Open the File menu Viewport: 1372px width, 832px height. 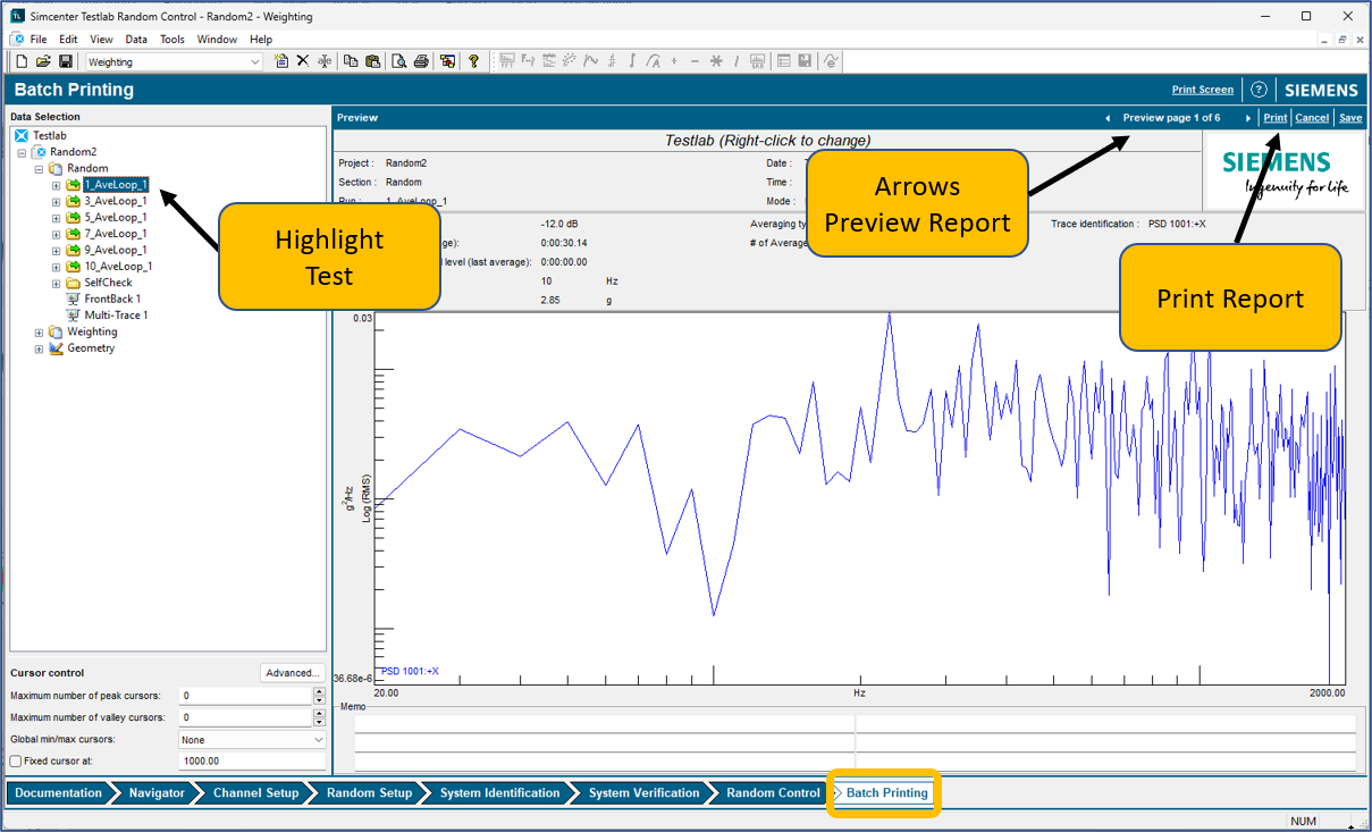[x=38, y=39]
